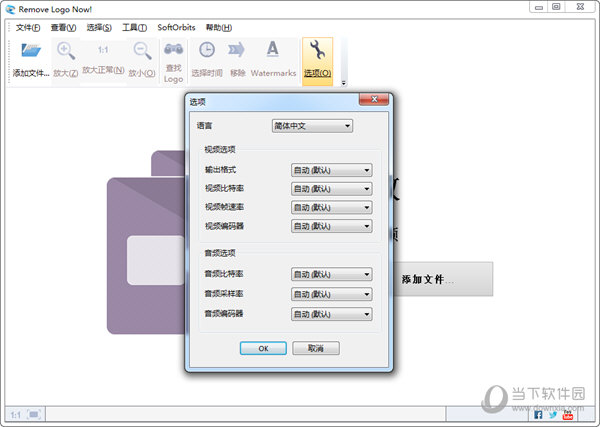600x427 pixels.
Task: Click the 语言 label in options dialog
Action: pos(204,126)
